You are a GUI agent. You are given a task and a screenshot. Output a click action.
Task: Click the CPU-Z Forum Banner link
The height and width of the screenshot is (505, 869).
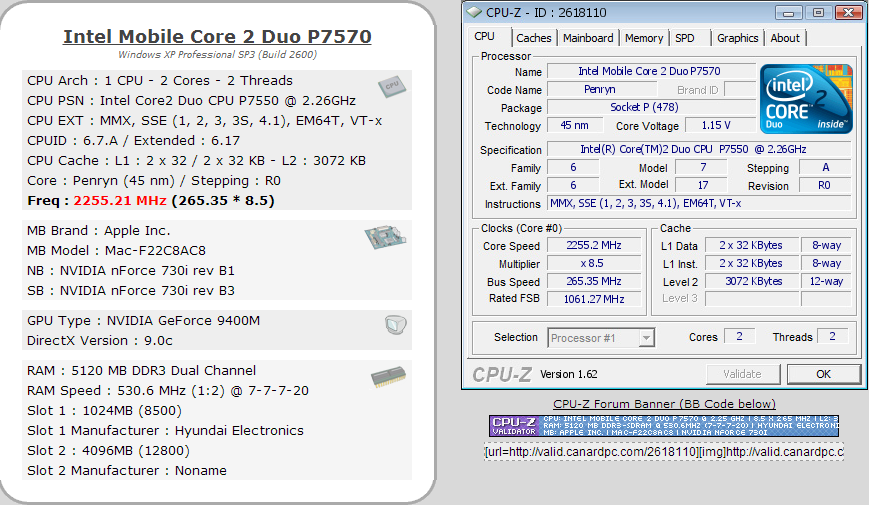(664, 404)
